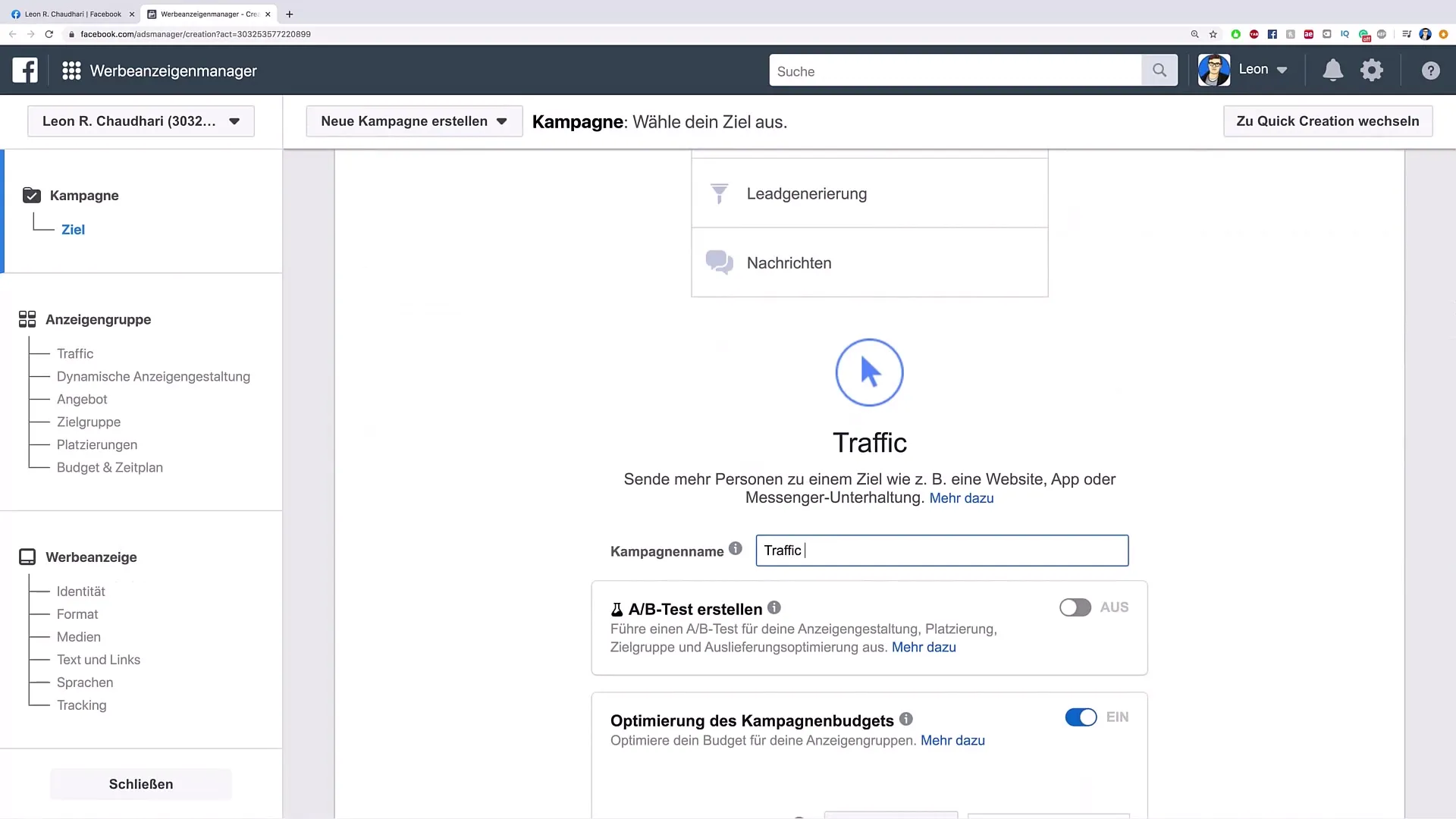Select Ziel under Kampagne in sidebar
The height and width of the screenshot is (819, 1456).
point(73,229)
